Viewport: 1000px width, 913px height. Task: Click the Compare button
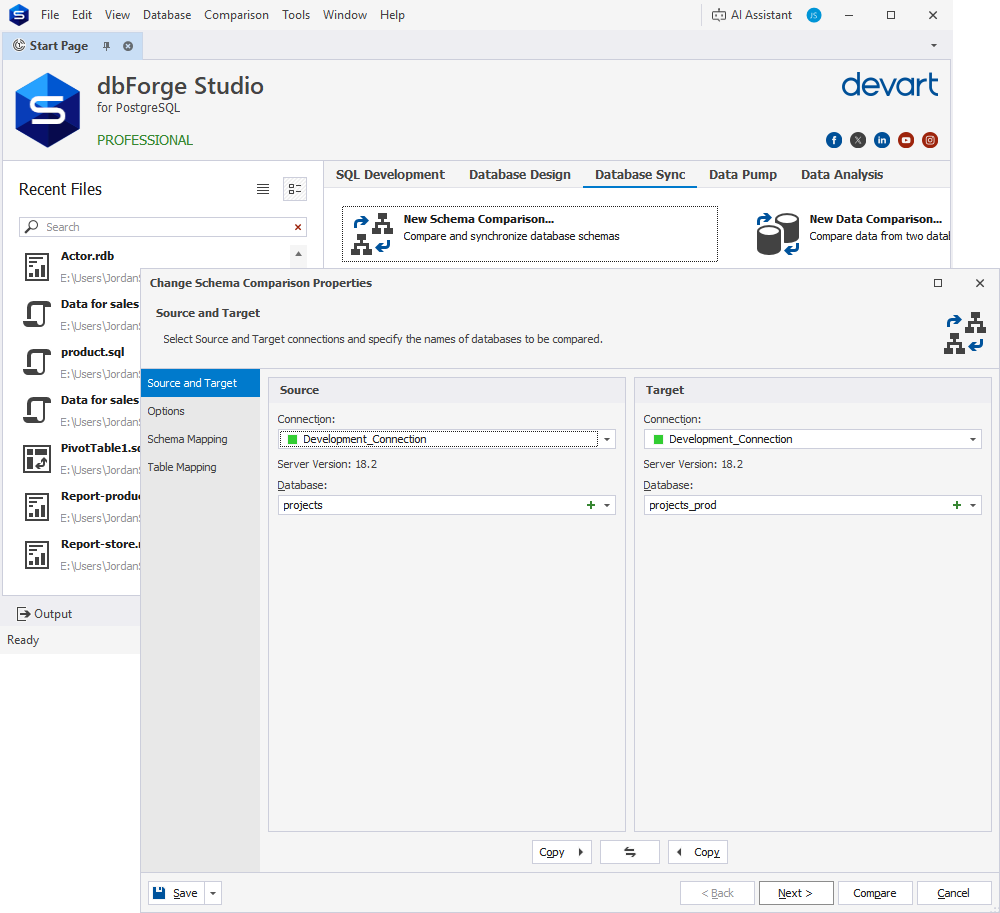pos(875,893)
